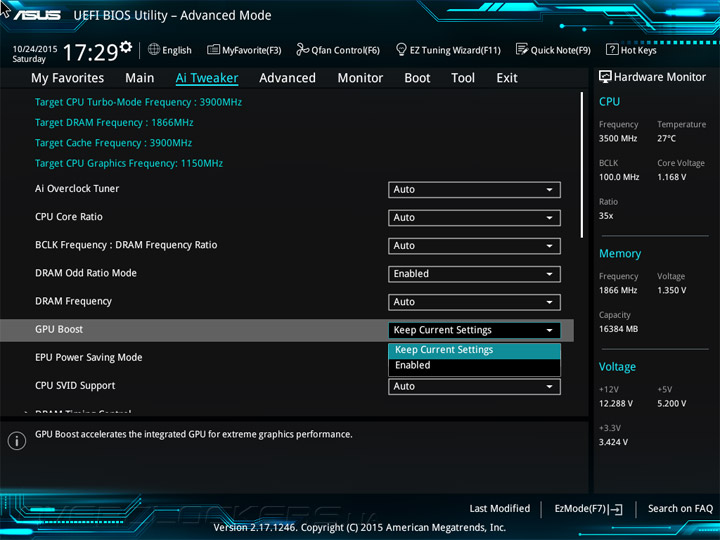Select the Exit tab

(x=506, y=78)
